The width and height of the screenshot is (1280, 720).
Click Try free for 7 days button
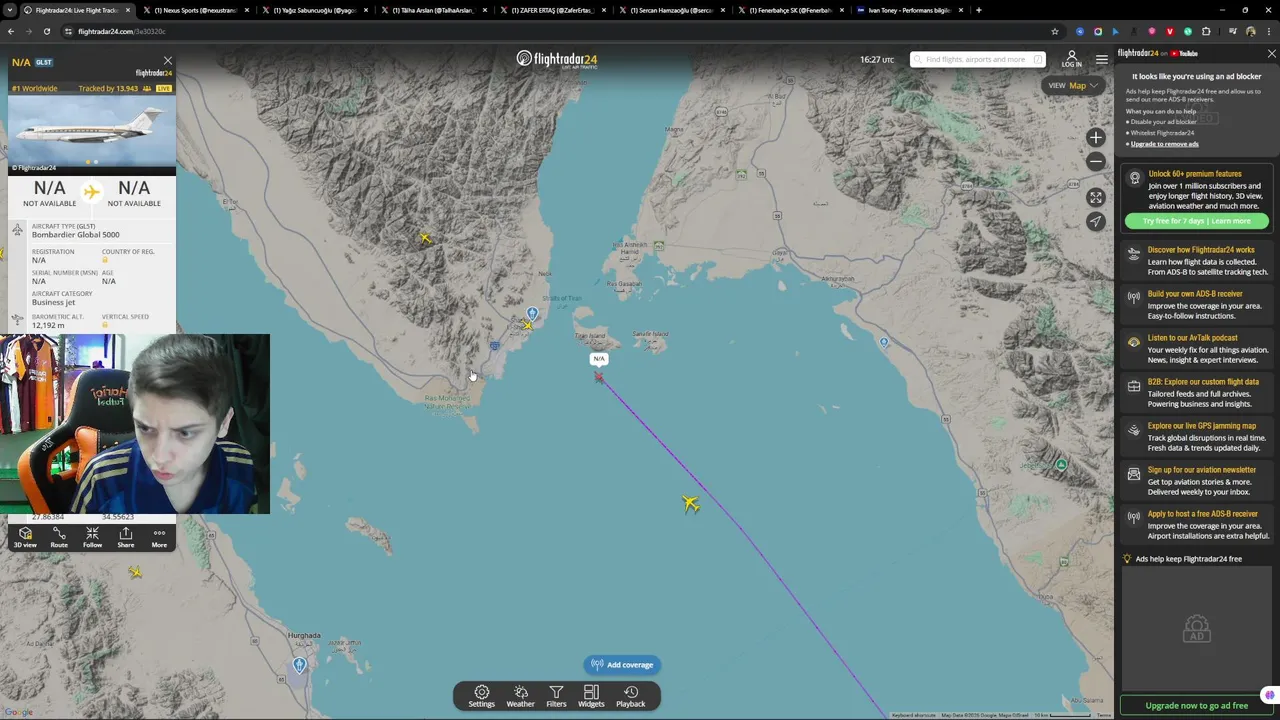pos(1196,221)
